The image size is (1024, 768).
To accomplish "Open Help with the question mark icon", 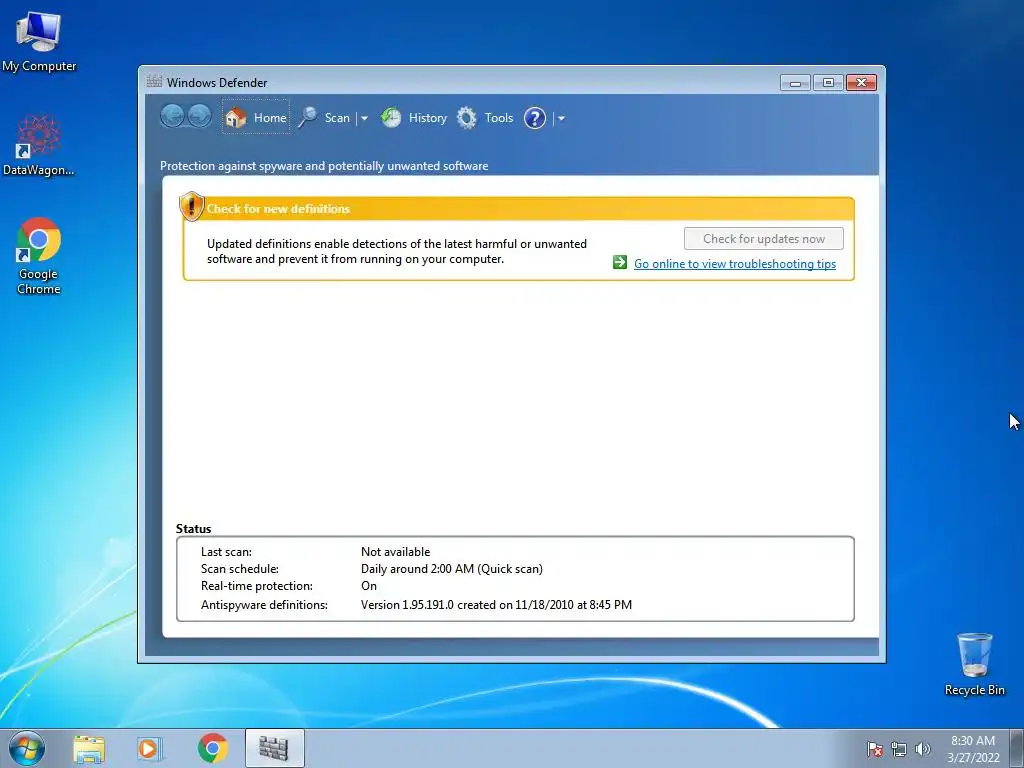I will (x=535, y=118).
